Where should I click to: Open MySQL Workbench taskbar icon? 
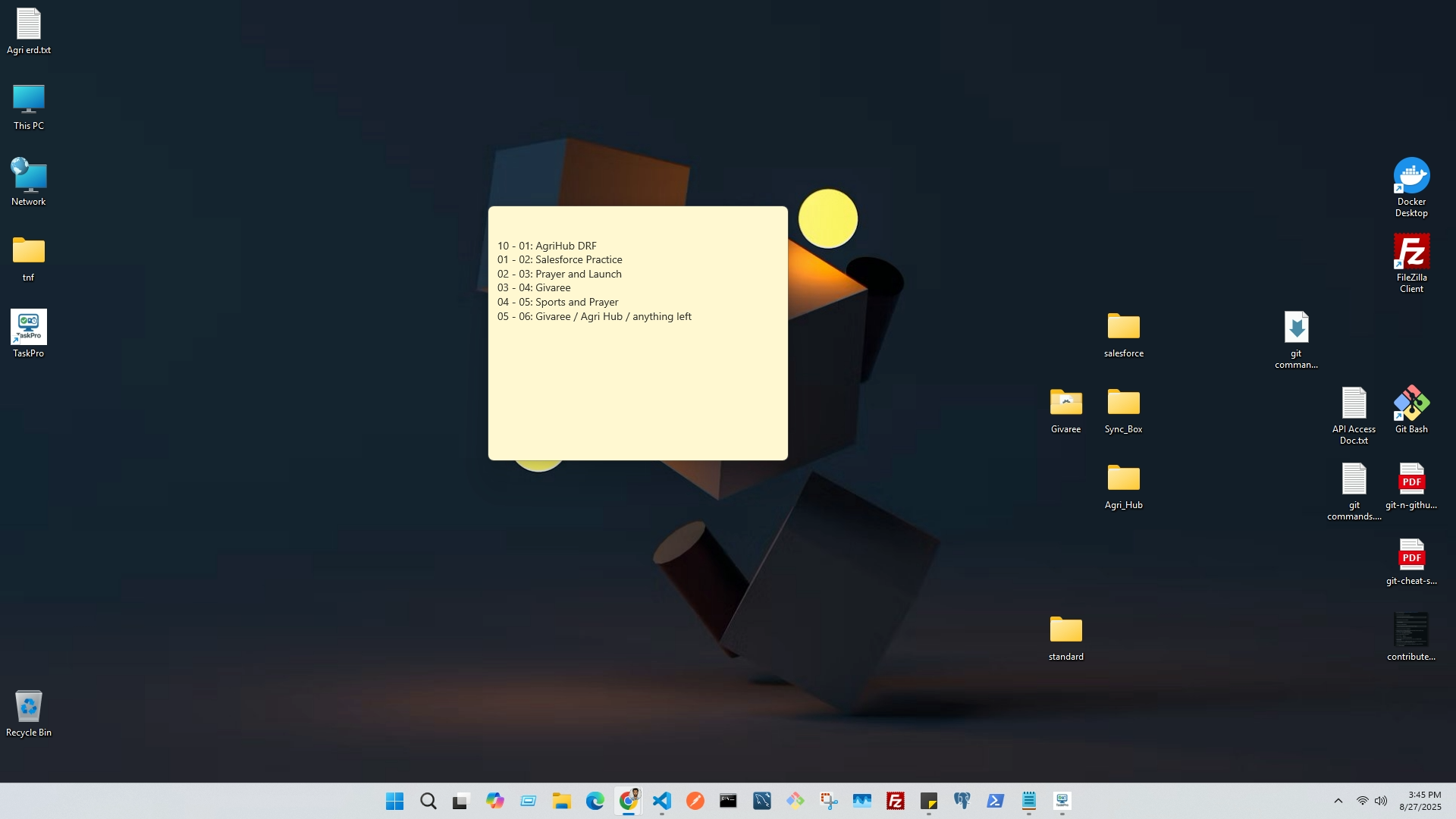click(x=762, y=801)
